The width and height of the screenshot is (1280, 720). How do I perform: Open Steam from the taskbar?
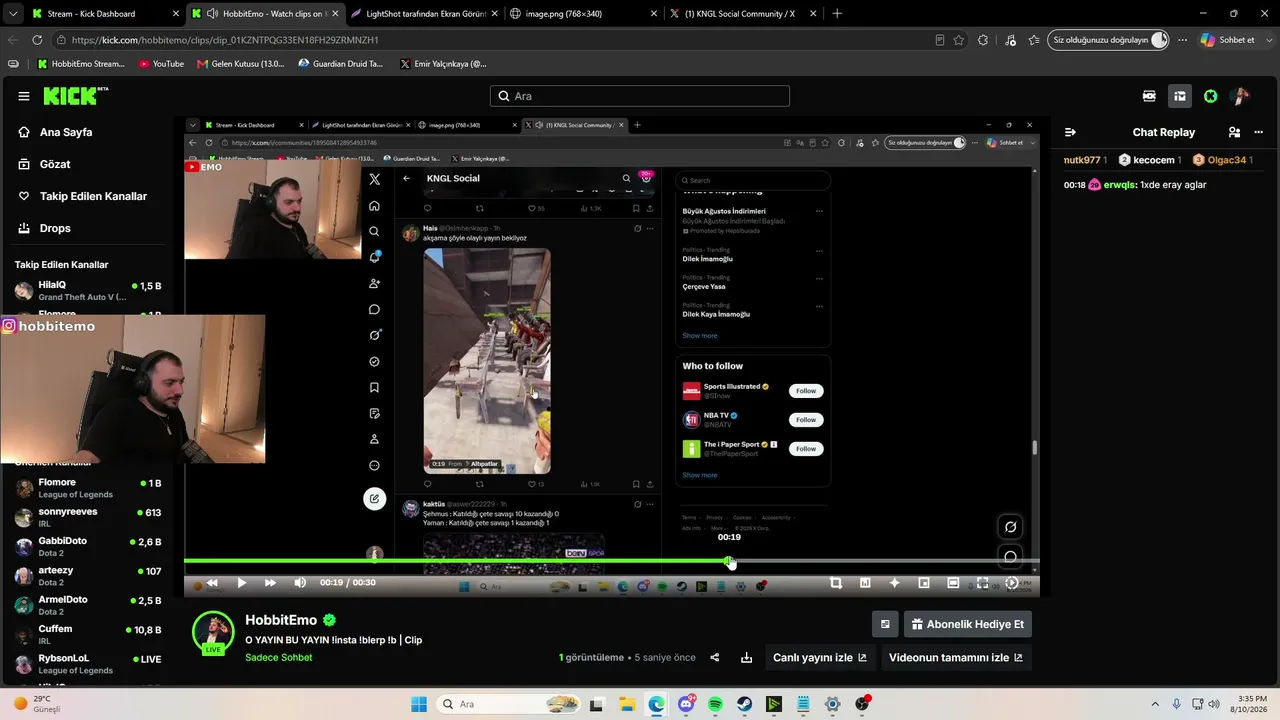click(x=745, y=704)
